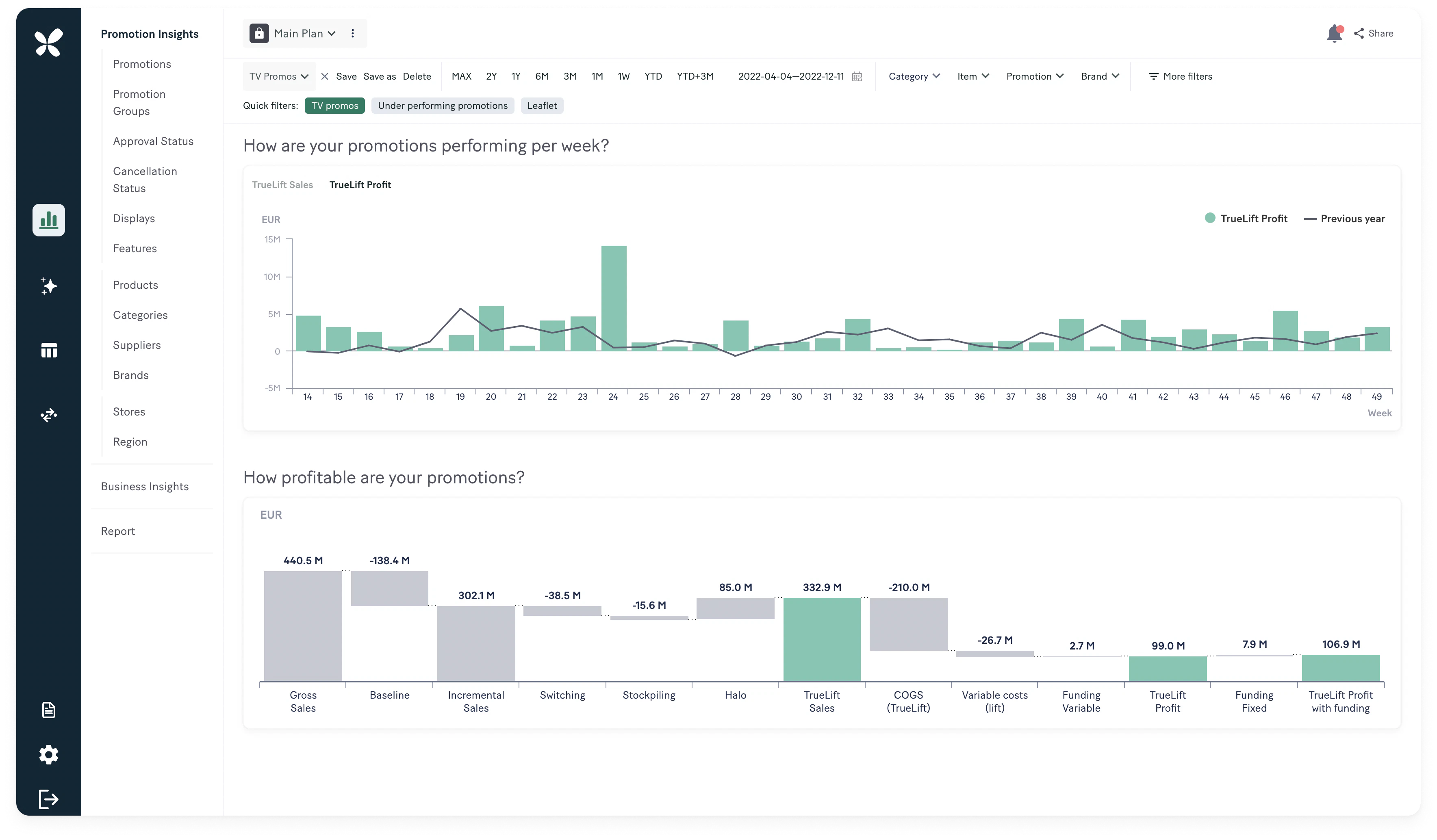
Task: Open the three-dot menu beside Main Plan
Action: pos(352,33)
